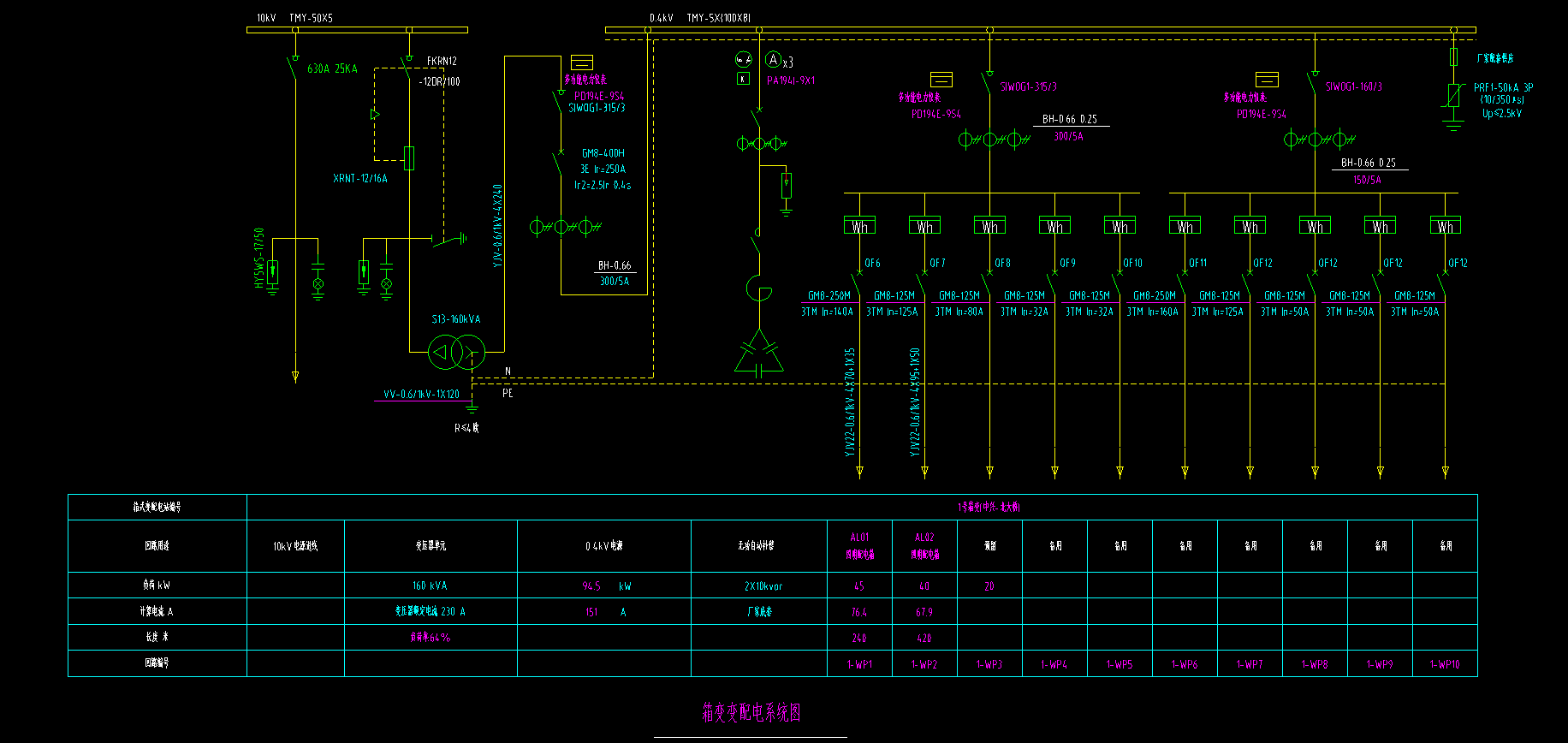Select the Wh meter above QF10

coord(1120,226)
